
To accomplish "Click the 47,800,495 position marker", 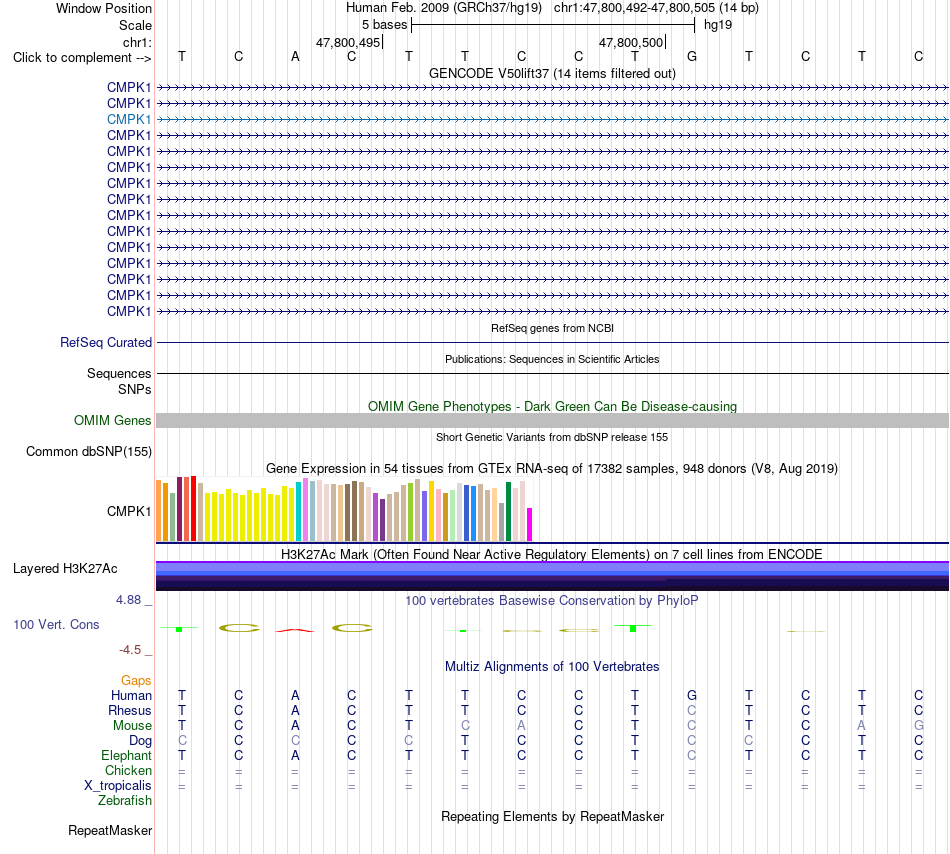I will [348, 42].
